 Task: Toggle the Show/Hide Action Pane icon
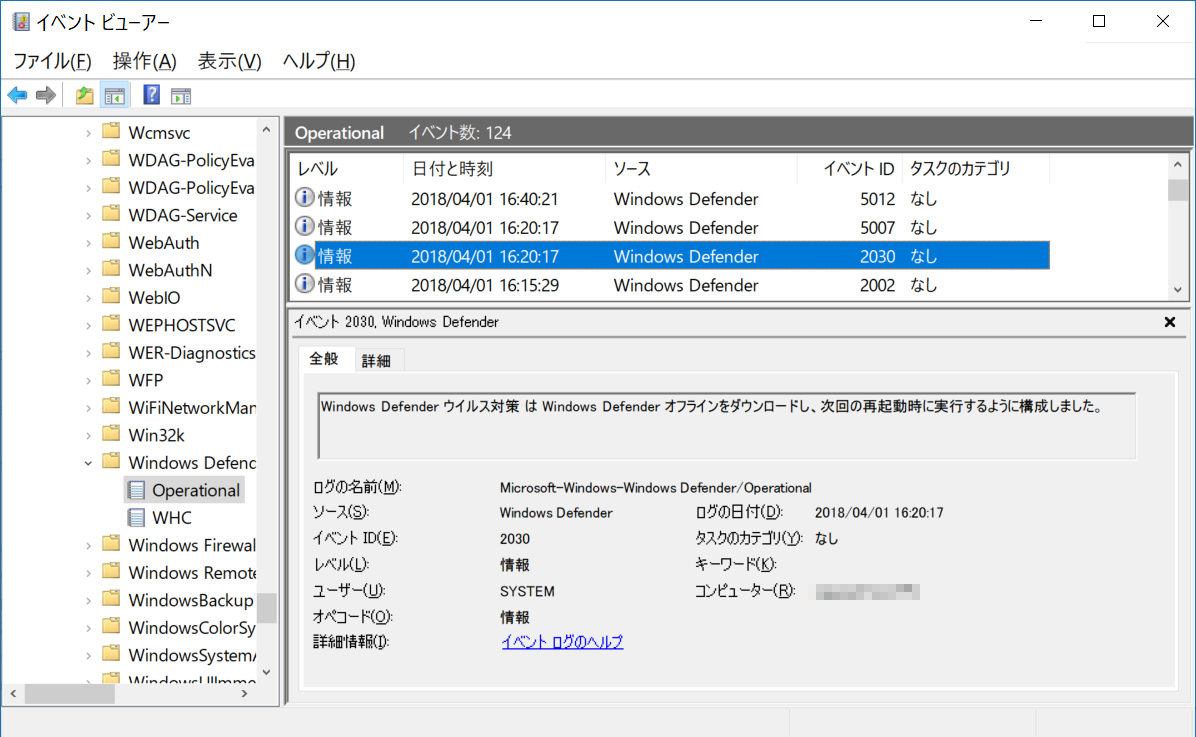181,96
